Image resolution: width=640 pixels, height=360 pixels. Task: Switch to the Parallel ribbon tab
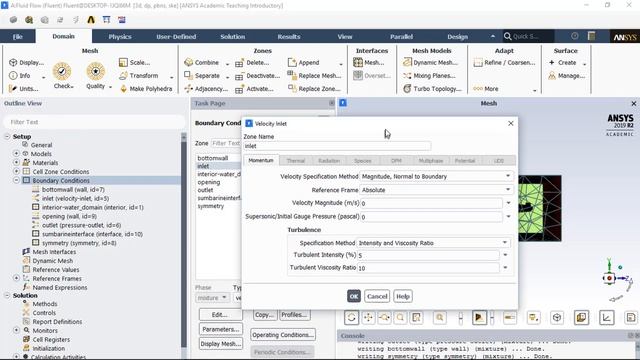pyautogui.click(x=402, y=36)
